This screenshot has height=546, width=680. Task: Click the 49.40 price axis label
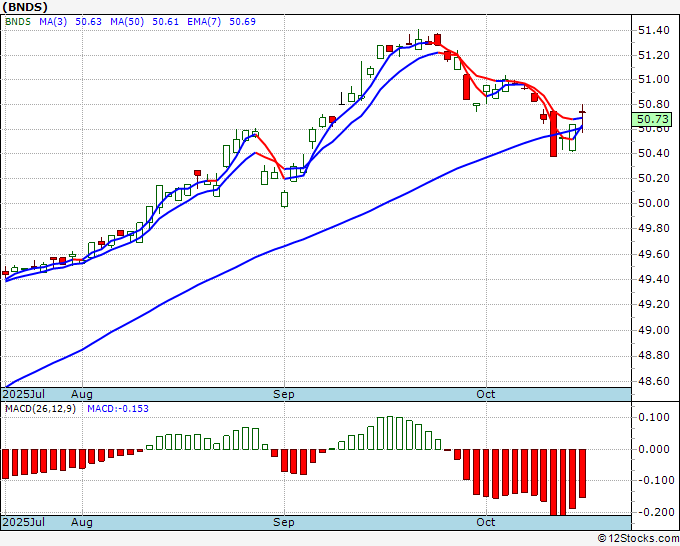point(654,279)
